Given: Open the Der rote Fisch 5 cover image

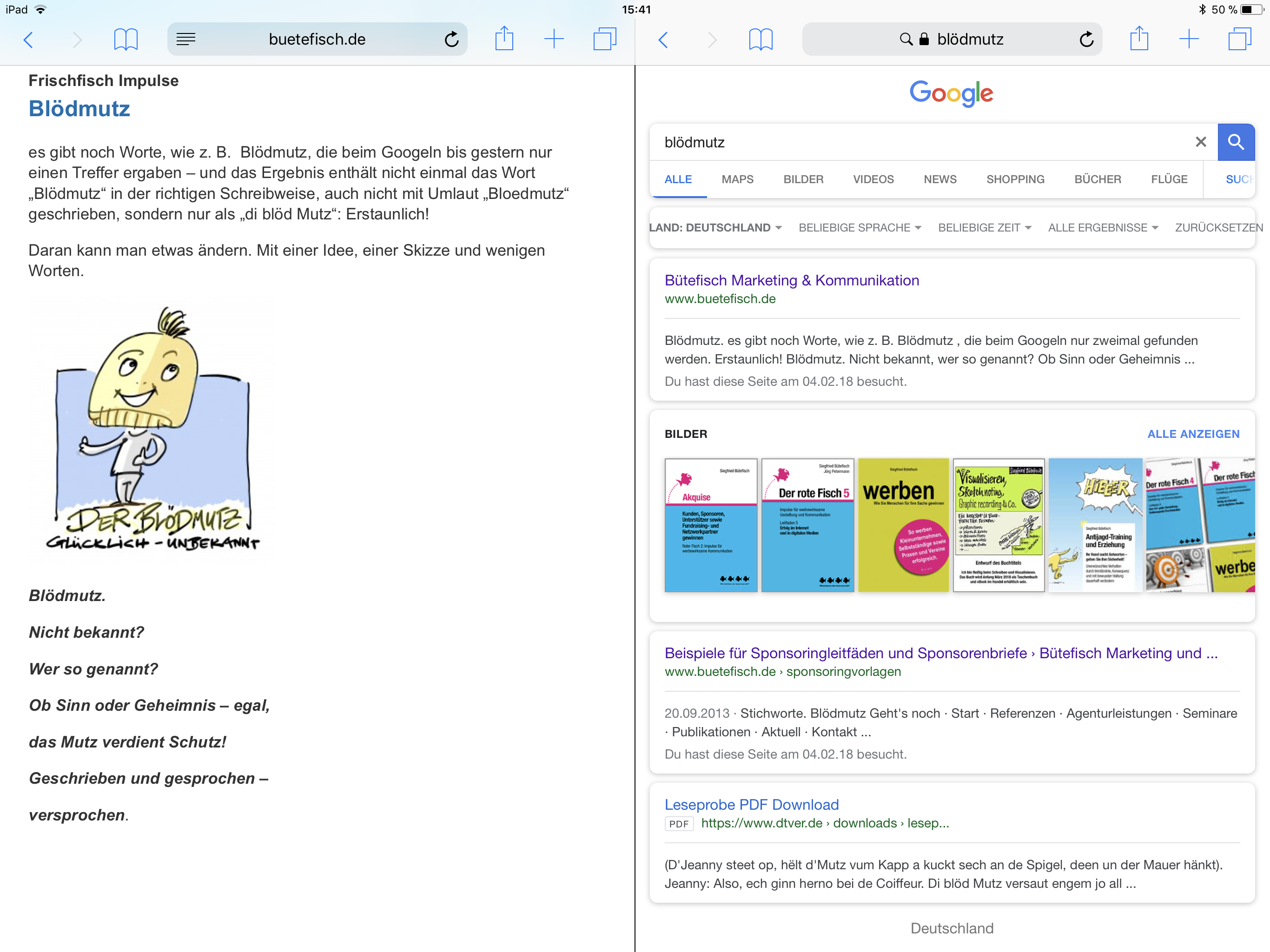Looking at the screenshot, I should click(x=807, y=525).
